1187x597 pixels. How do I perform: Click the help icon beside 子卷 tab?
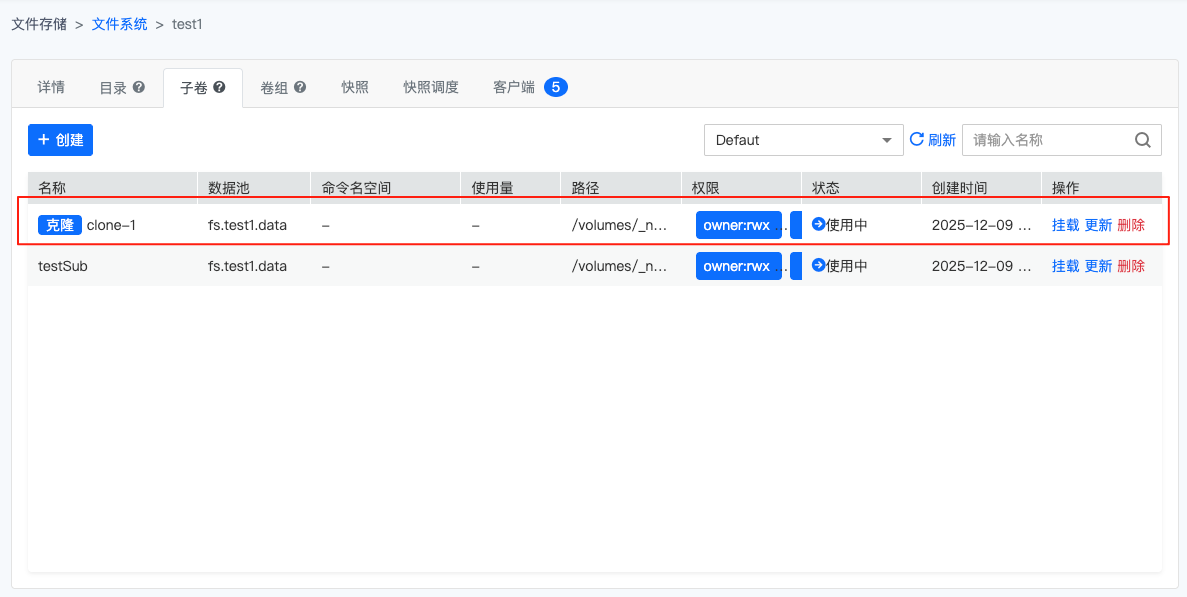pos(219,87)
